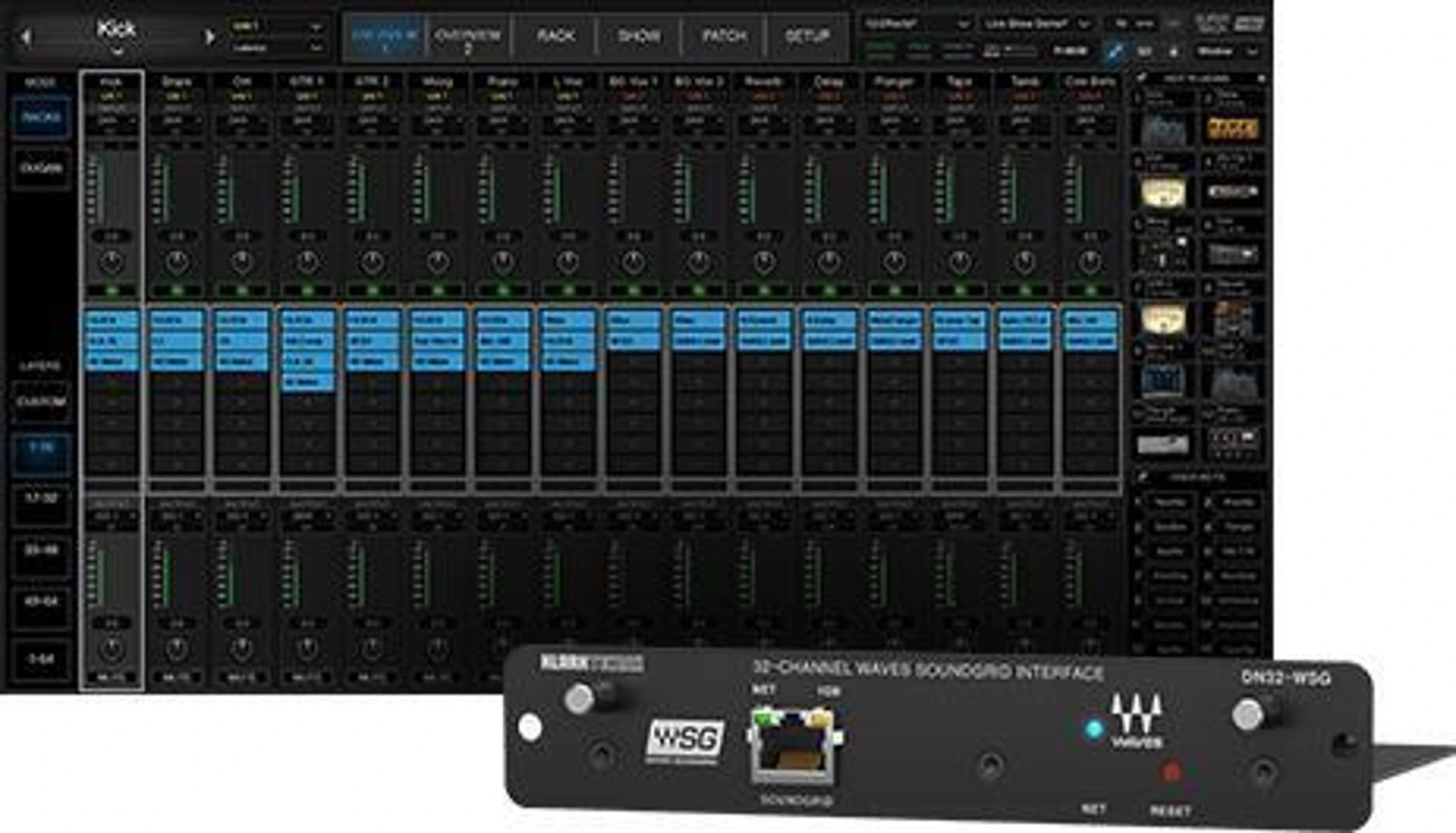Toggle the green In button on Moog rack
1456x833 pixels.
pos(438,290)
